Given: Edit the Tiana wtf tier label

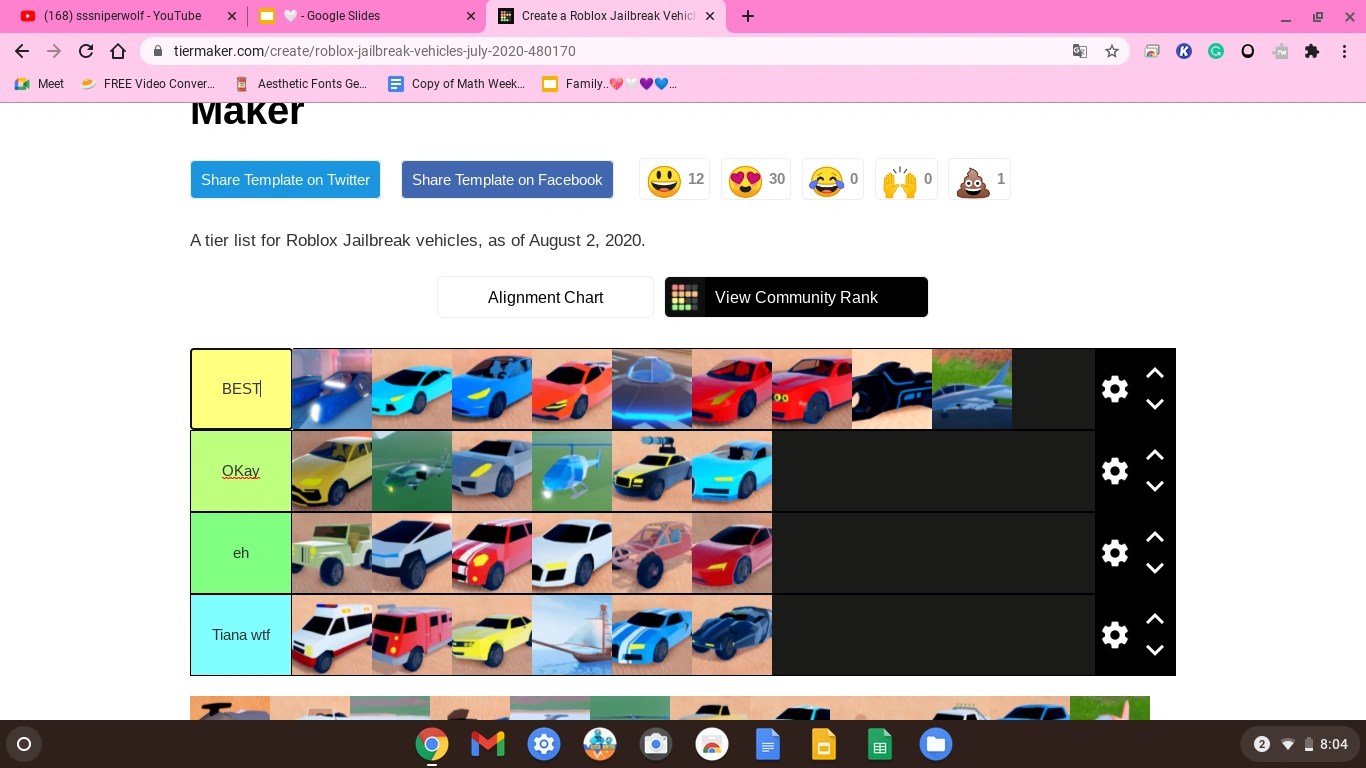Looking at the screenshot, I should tap(241, 635).
